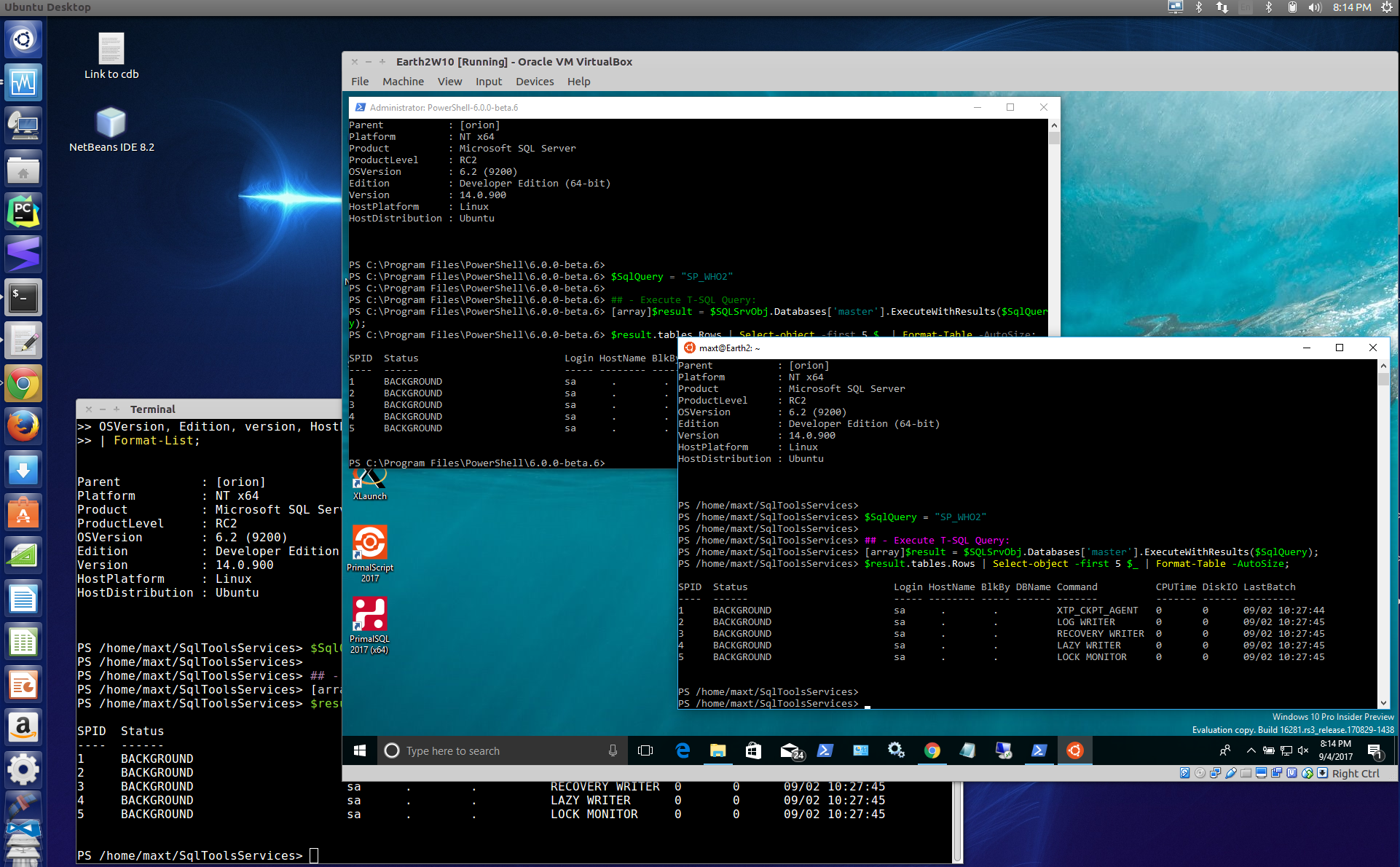Show hidden Windows tray icons chevron
Screen dimensions: 1400x867
(1251, 750)
